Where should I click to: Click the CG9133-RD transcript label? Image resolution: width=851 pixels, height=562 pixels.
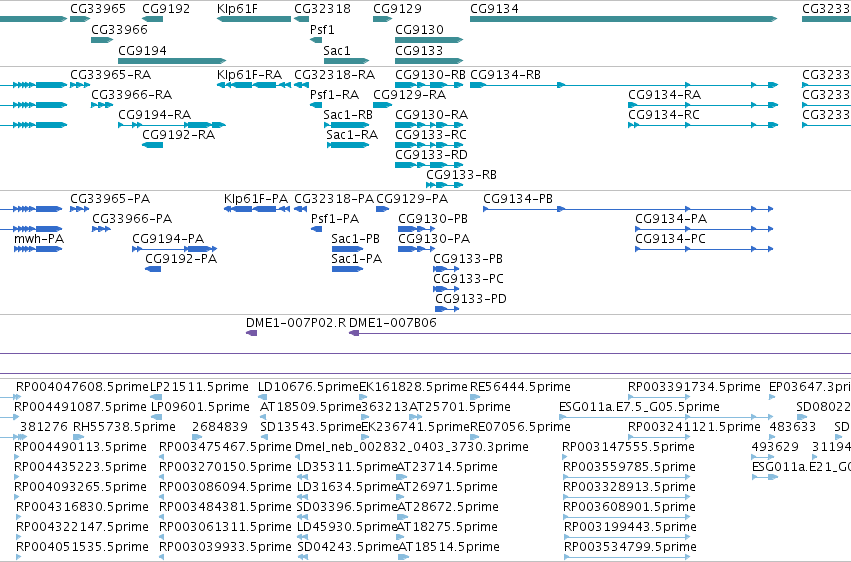(431, 155)
